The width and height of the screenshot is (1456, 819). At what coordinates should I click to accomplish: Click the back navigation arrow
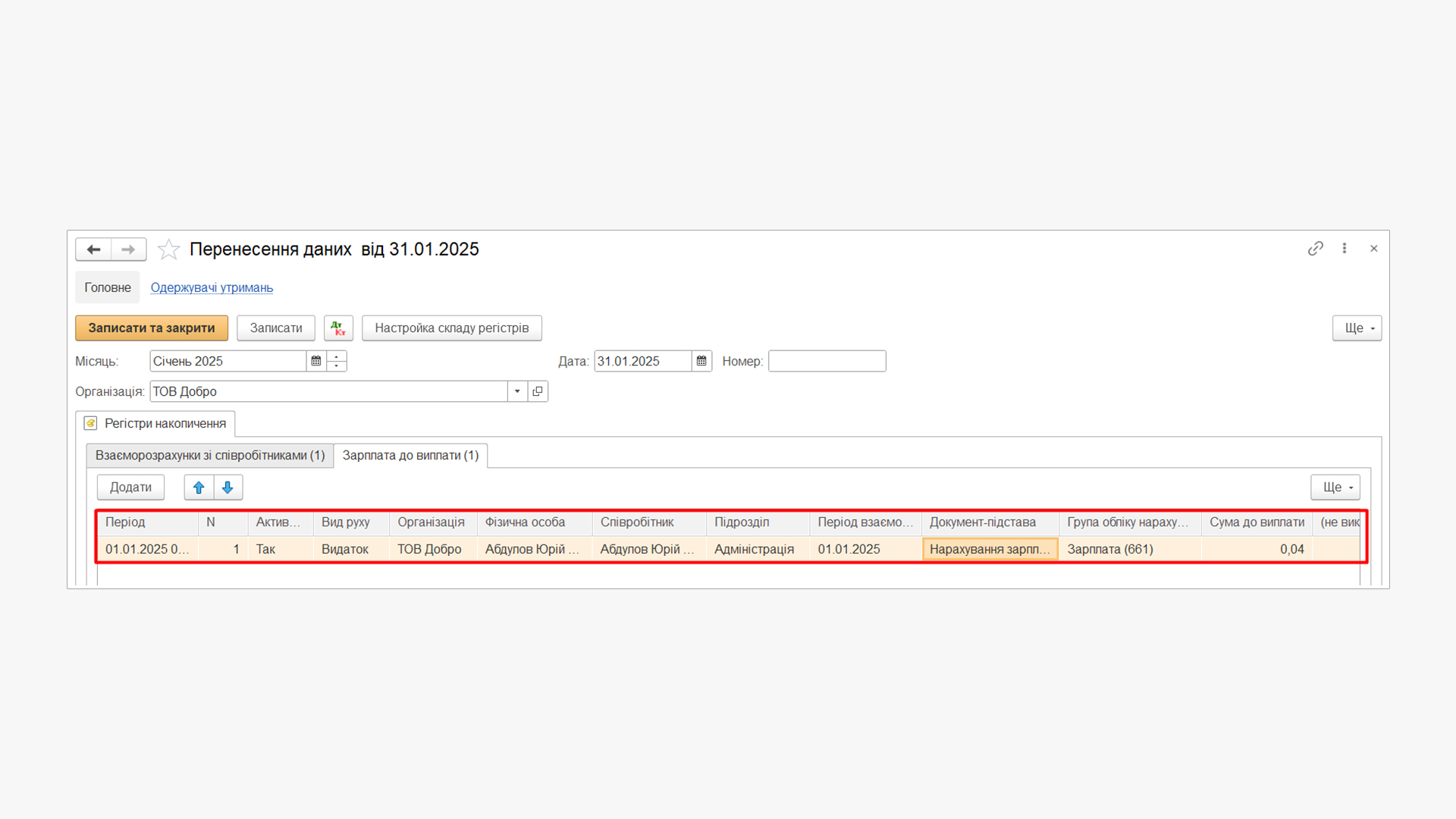[x=93, y=249]
